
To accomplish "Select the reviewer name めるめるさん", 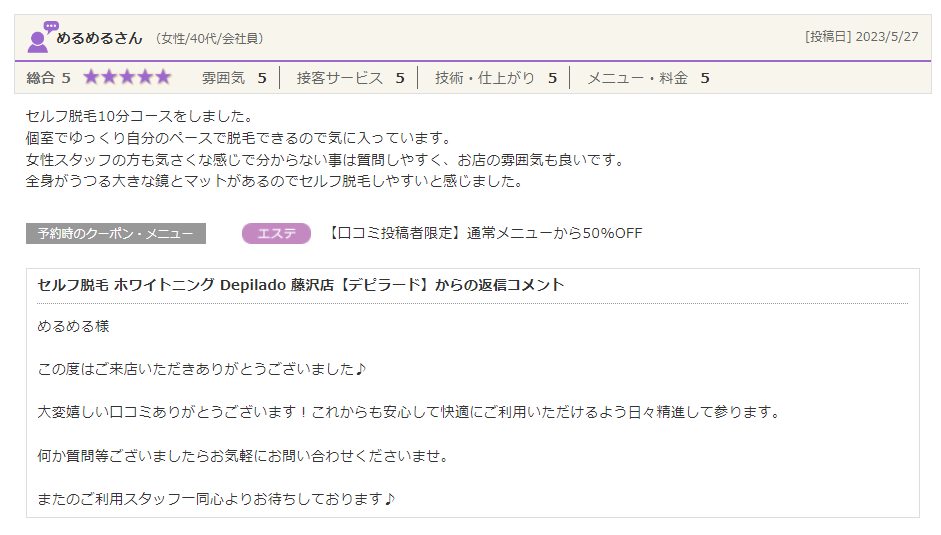I will tap(99, 38).
